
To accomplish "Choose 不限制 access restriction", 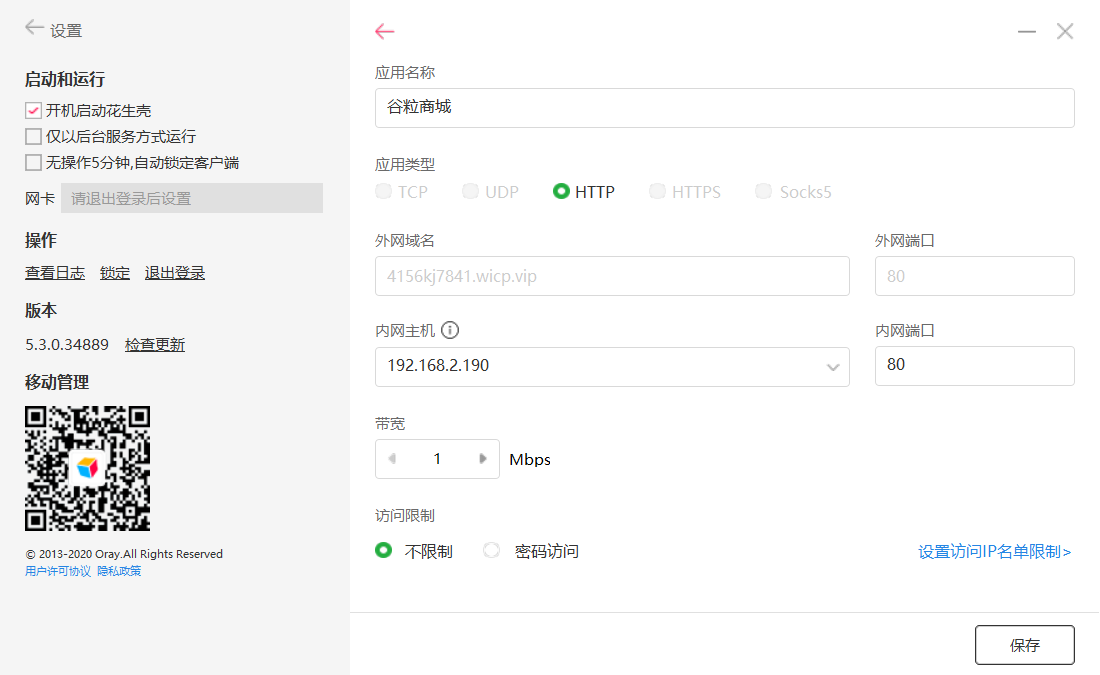I will pos(384,551).
